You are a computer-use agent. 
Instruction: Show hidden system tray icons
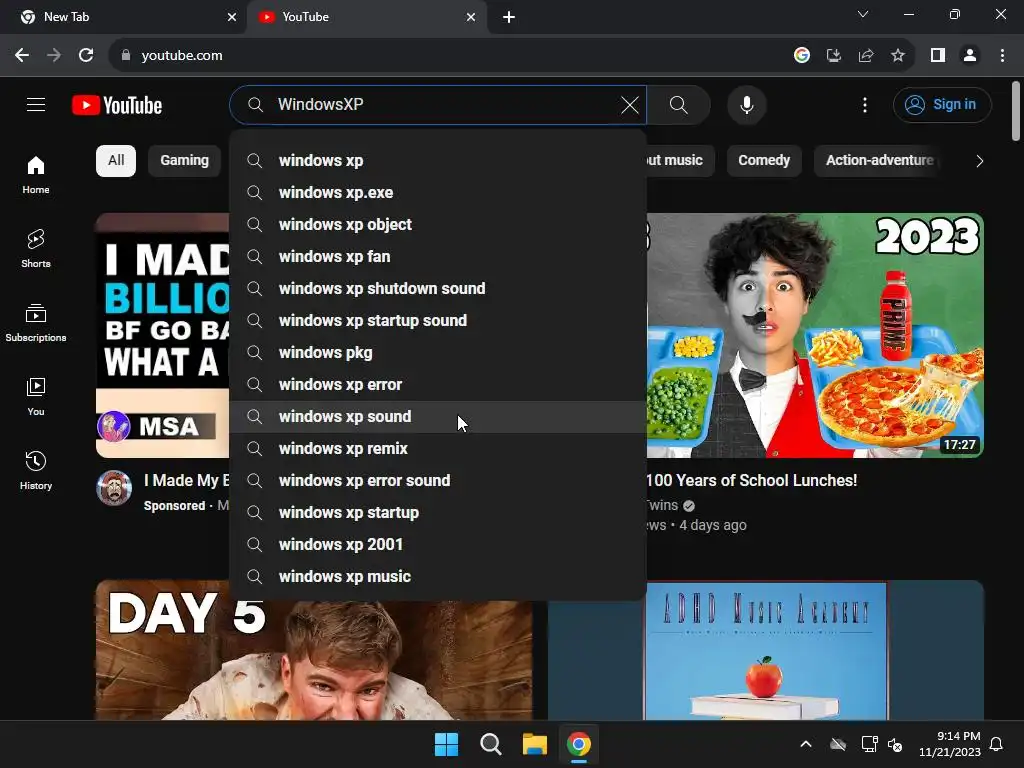806,744
